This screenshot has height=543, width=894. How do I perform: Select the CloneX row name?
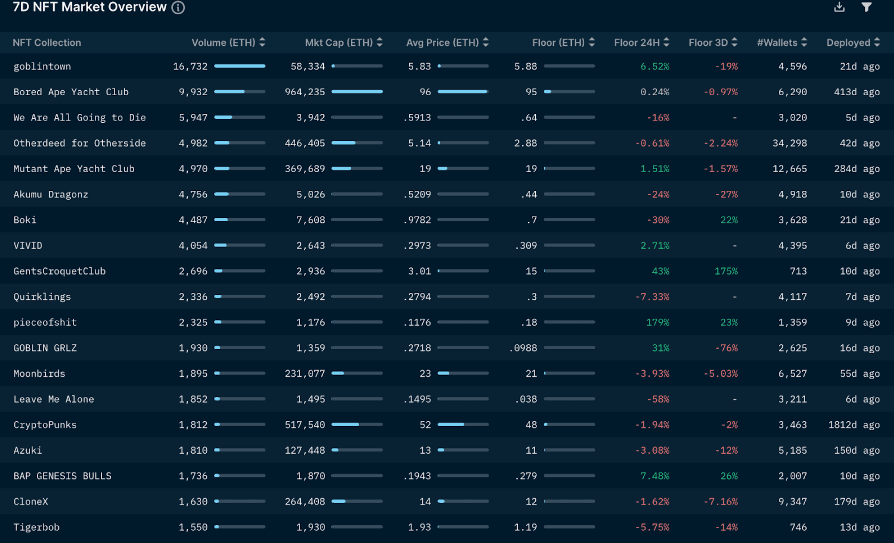click(x=31, y=501)
